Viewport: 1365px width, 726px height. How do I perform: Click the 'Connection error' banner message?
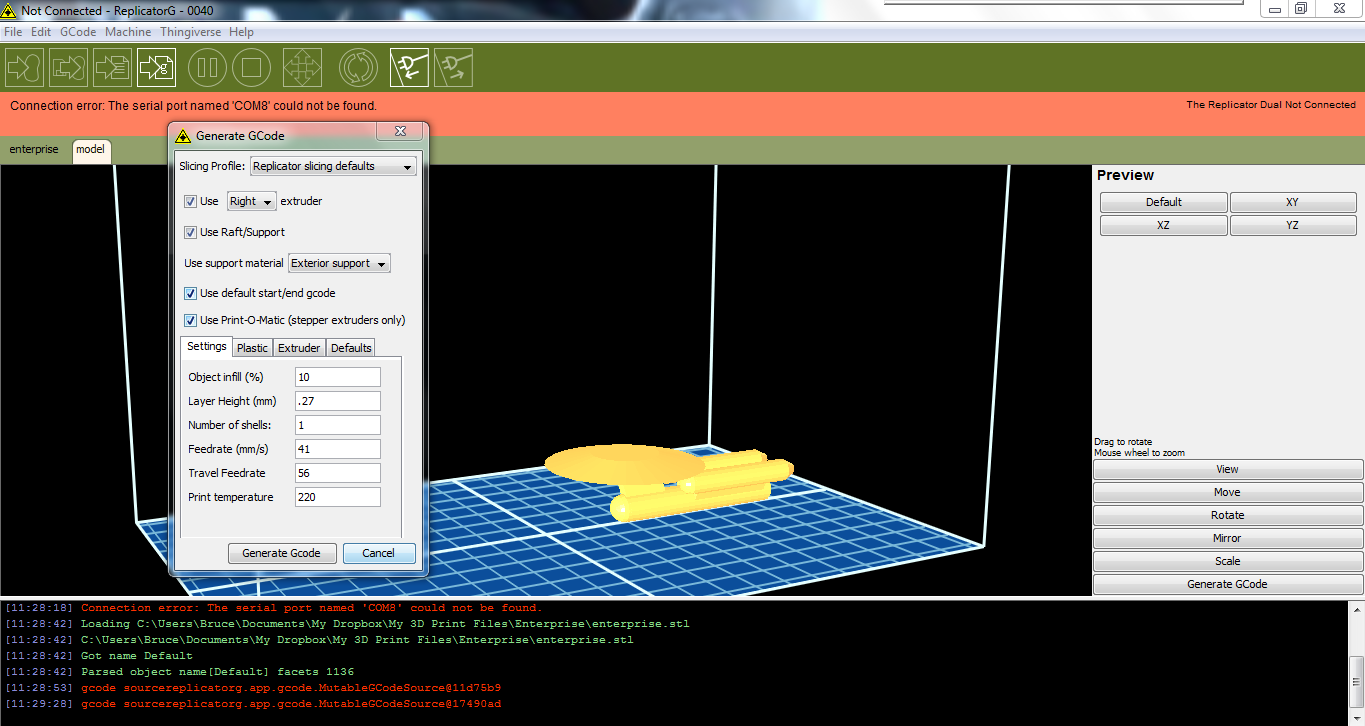click(x=193, y=105)
